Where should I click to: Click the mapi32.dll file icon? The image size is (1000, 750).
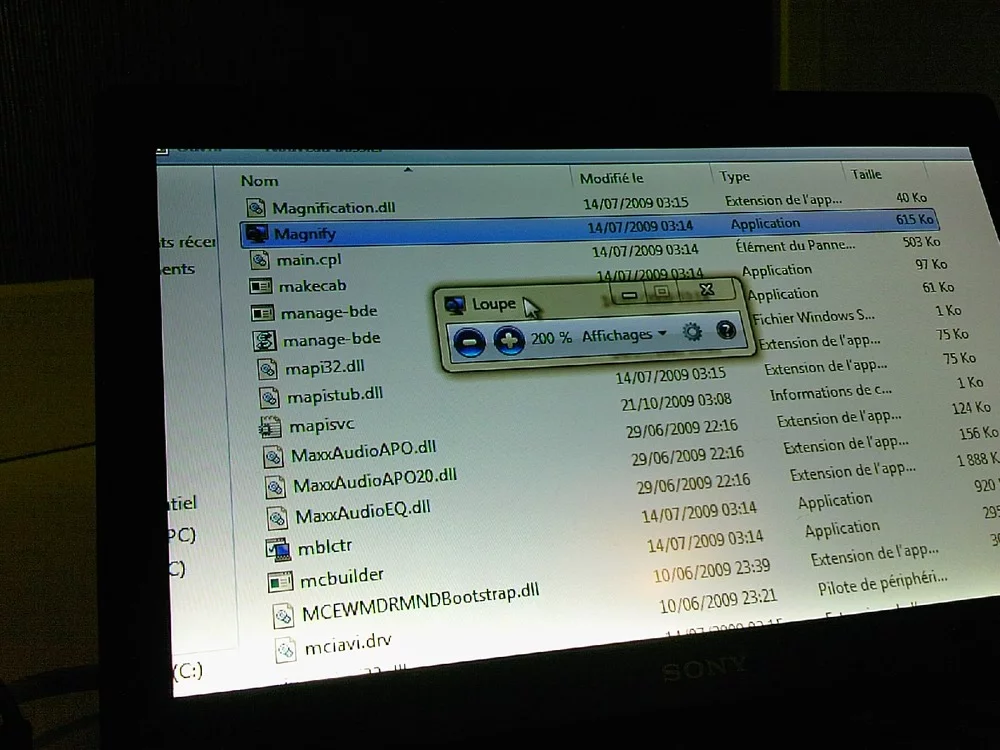pyautogui.click(x=267, y=369)
